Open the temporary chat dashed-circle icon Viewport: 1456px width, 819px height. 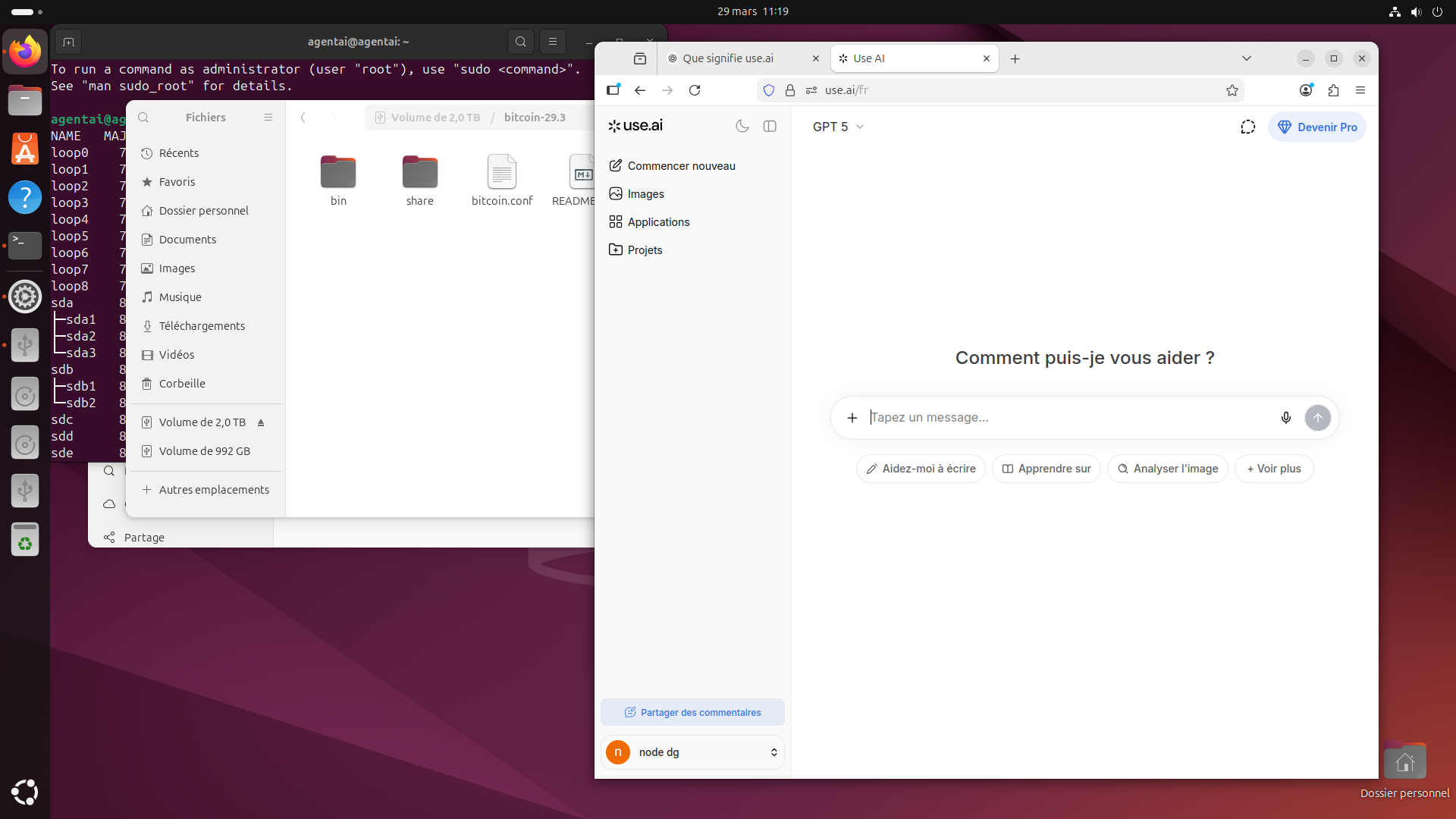[x=1247, y=127]
